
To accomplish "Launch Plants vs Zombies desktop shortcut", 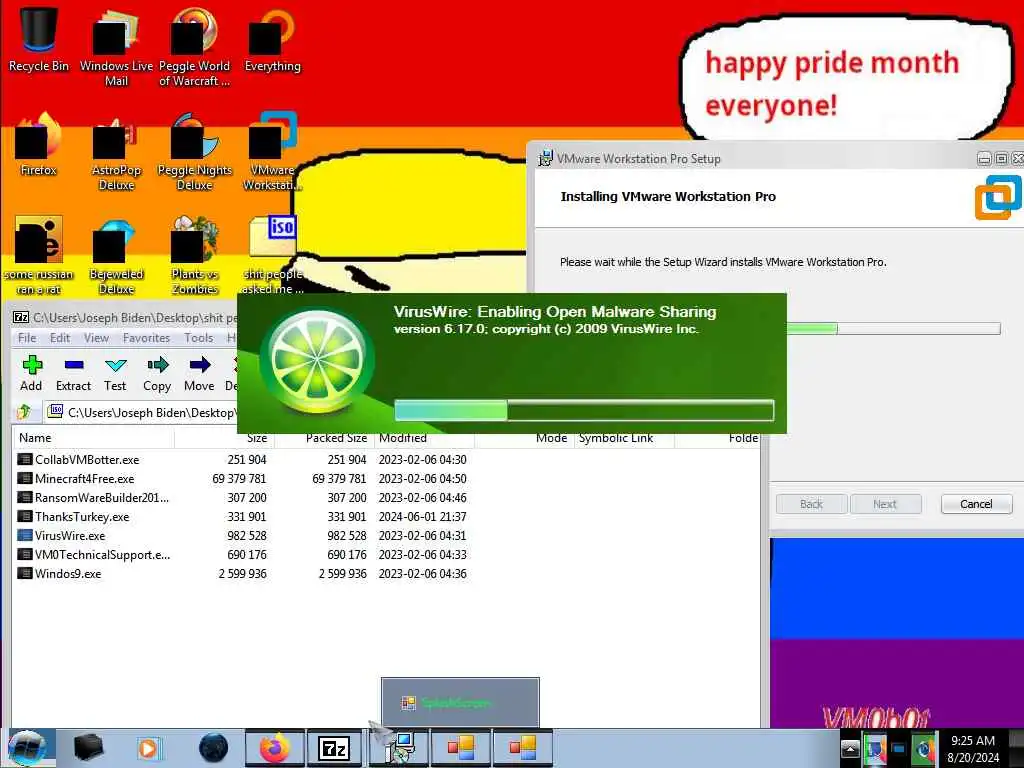I will tap(195, 255).
